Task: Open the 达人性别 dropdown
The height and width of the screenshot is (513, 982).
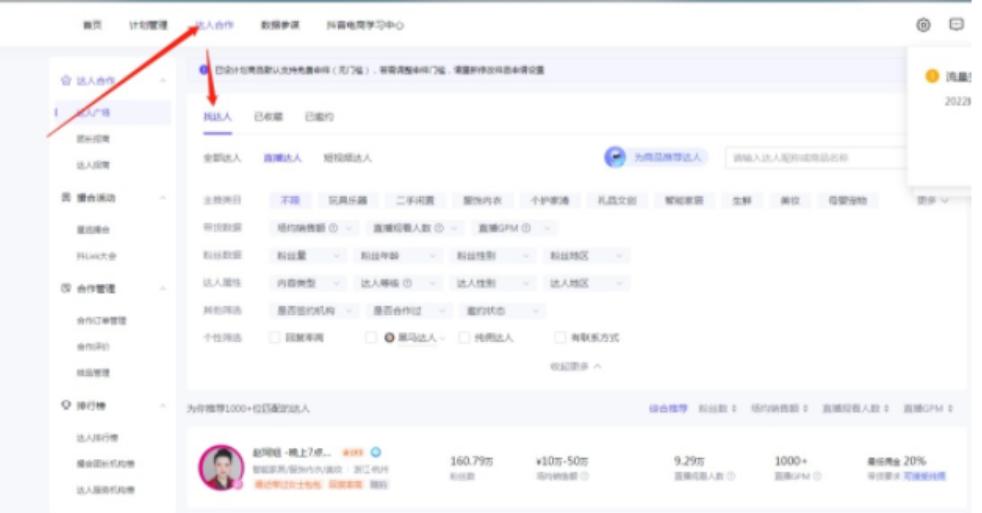Action: [493, 283]
